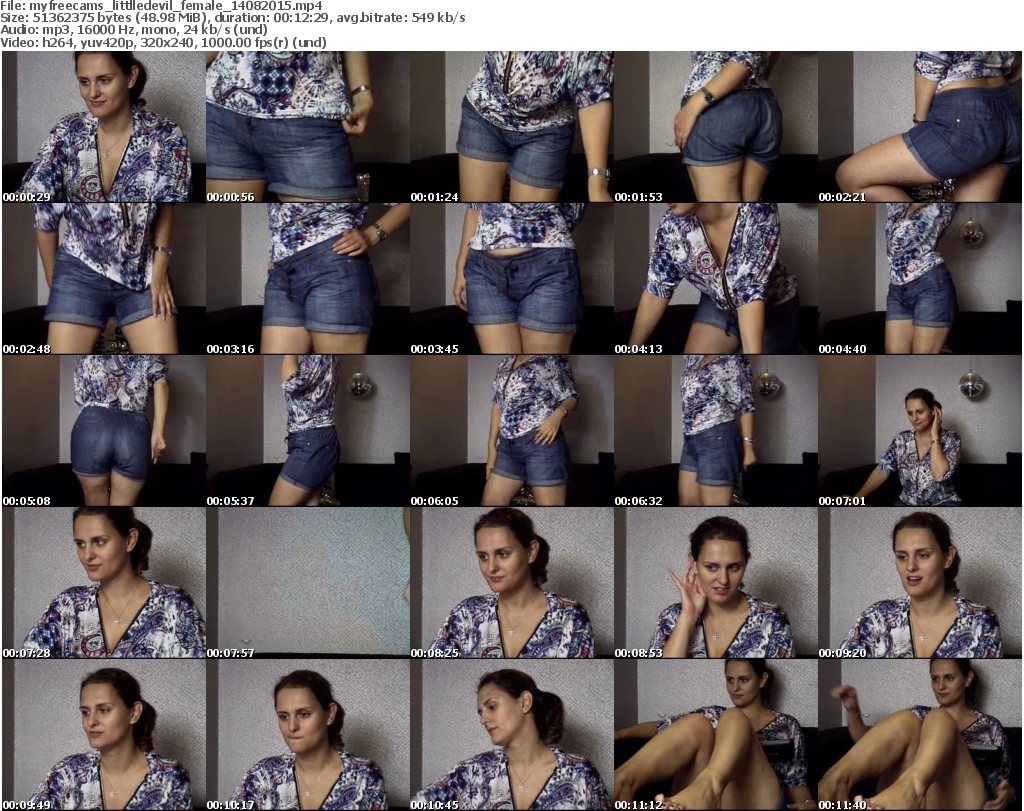The height and width of the screenshot is (811, 1024).
Task: Click the frame marked 00:09:49
Action: coord(103,735)
